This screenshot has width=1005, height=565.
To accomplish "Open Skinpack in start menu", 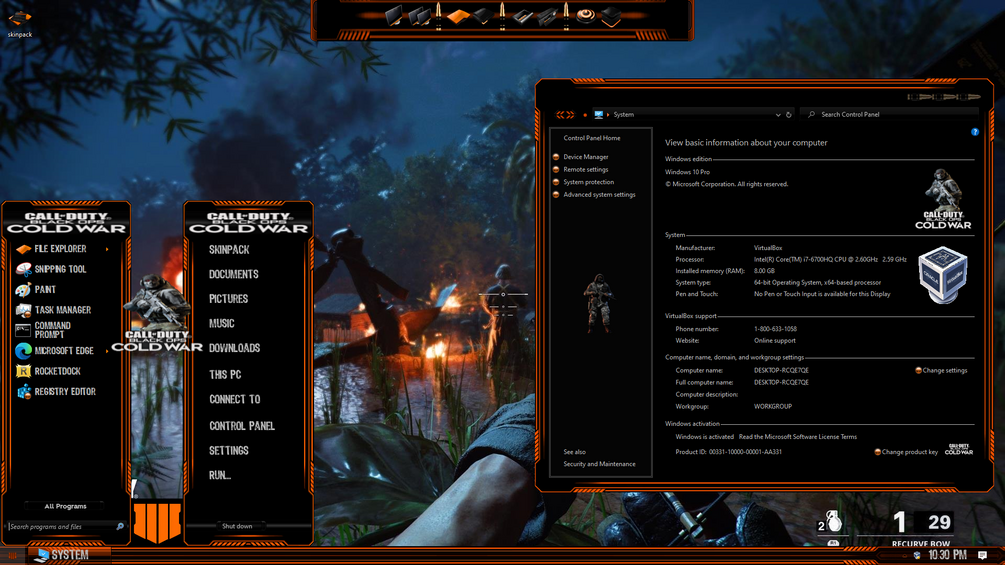I will click(229, 250).
